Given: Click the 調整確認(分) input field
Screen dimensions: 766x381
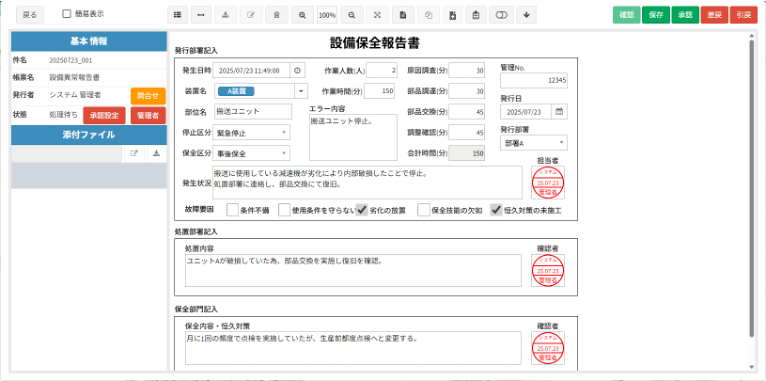Looking at the screenshot, I should [467, 132].
